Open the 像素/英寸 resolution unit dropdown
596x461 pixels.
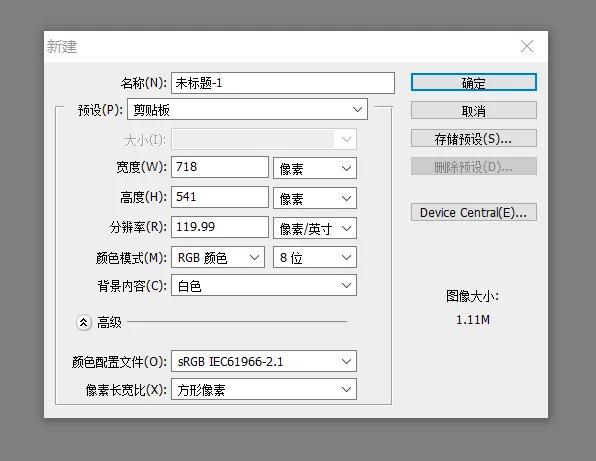tap(315, 228)
